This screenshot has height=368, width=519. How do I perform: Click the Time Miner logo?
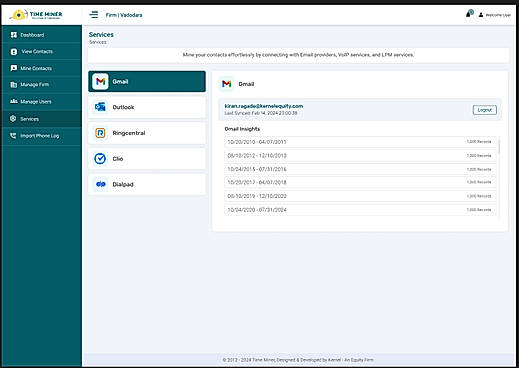36,15
